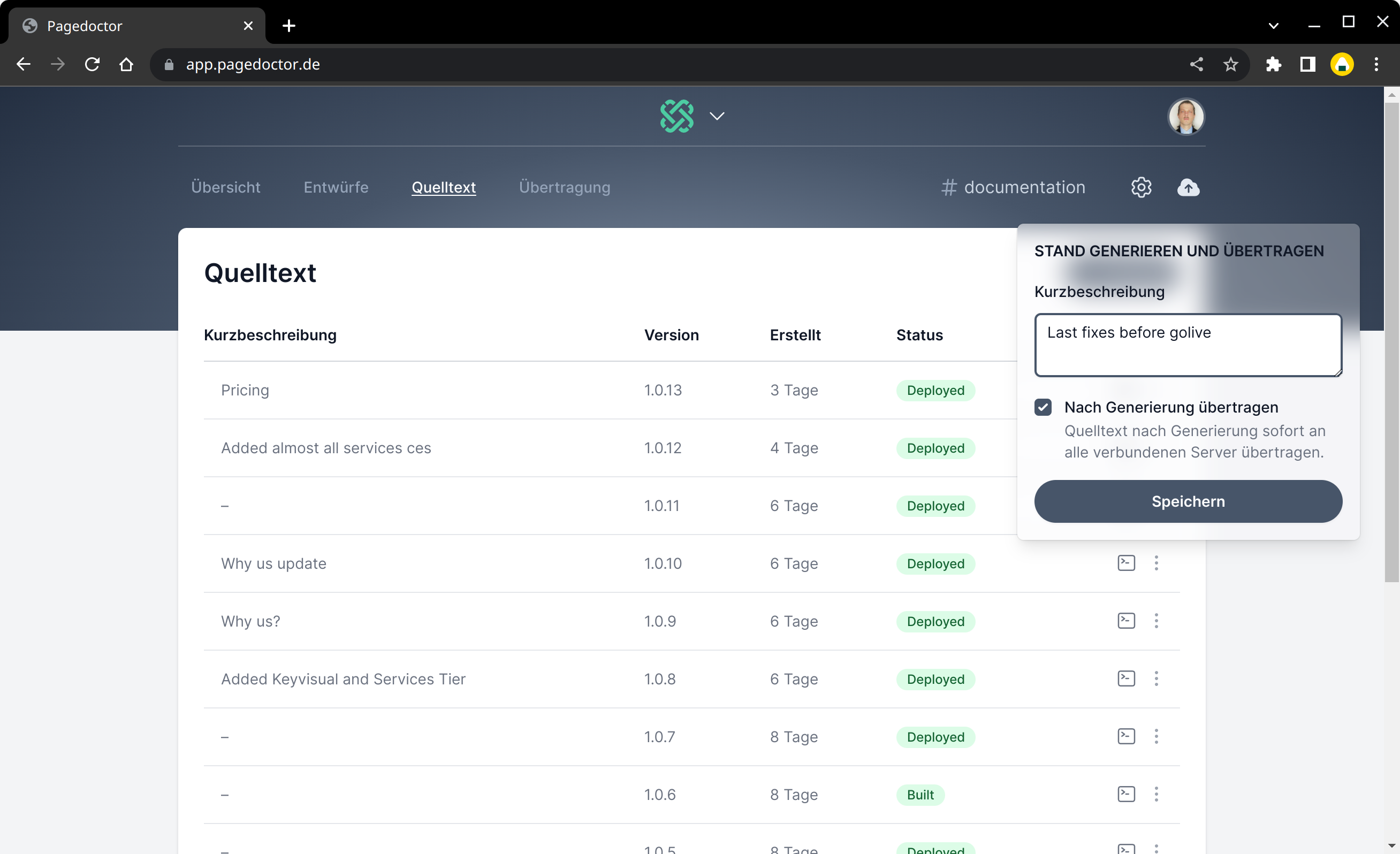This screenshot has width=1400, height=854.
Task: Click Added Keyvisual and Services Tier row
Action: (x=343, y=679)
